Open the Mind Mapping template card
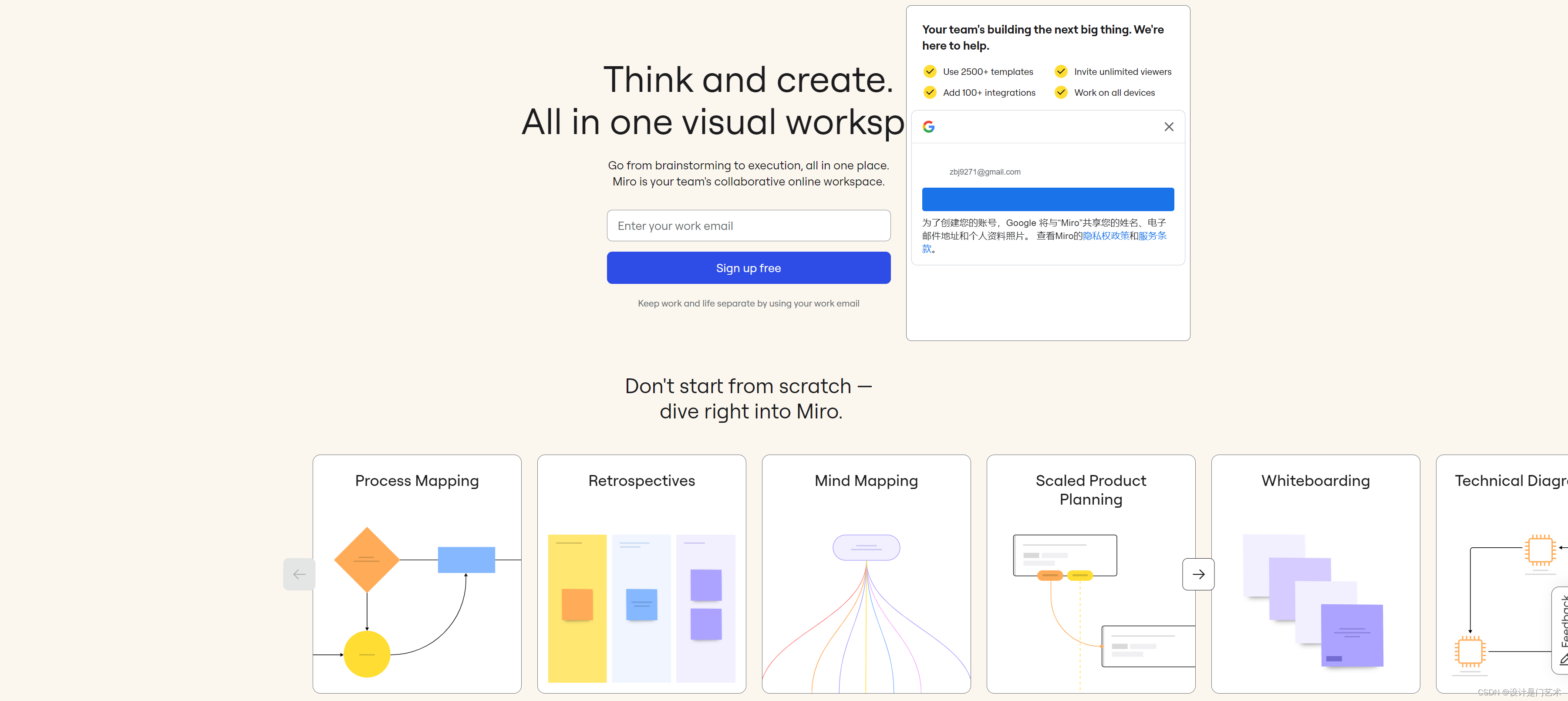The width and height of the screenshot is (1568, 701). pyautogui.click(x=866, y=573)
